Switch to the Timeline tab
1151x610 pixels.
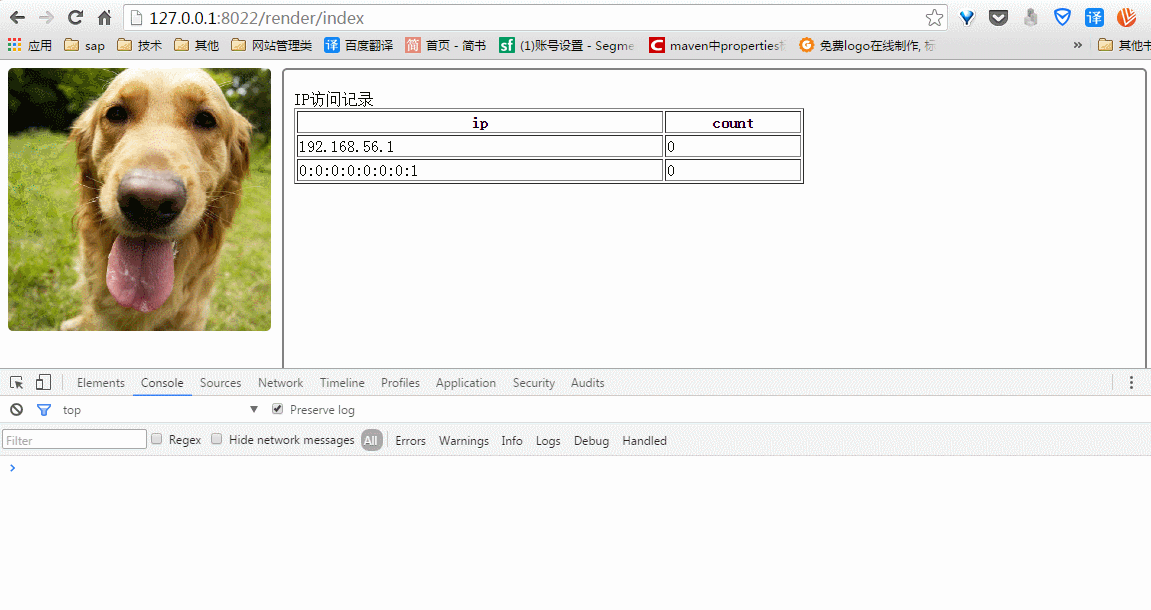tap(342, 382)
